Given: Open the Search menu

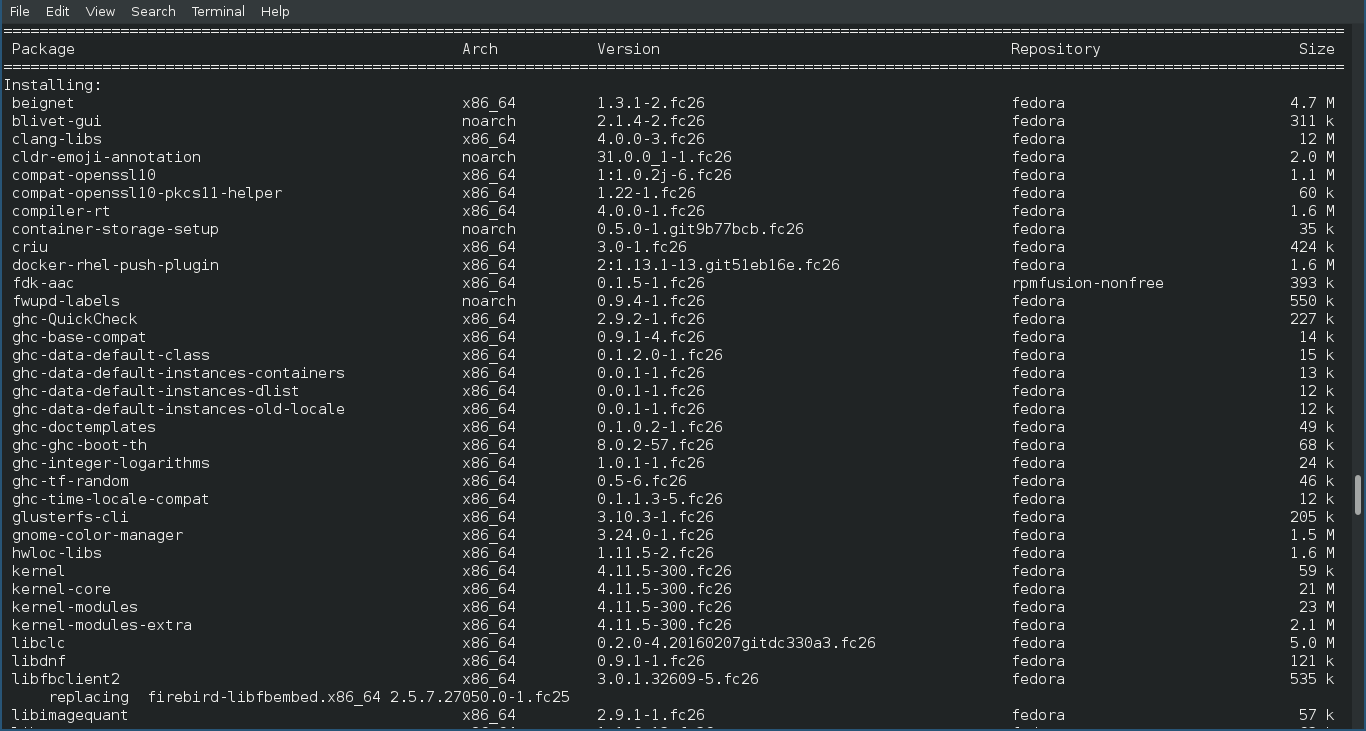Looking at the screenshot, I should pyautogui.click(x=153, y=11).
